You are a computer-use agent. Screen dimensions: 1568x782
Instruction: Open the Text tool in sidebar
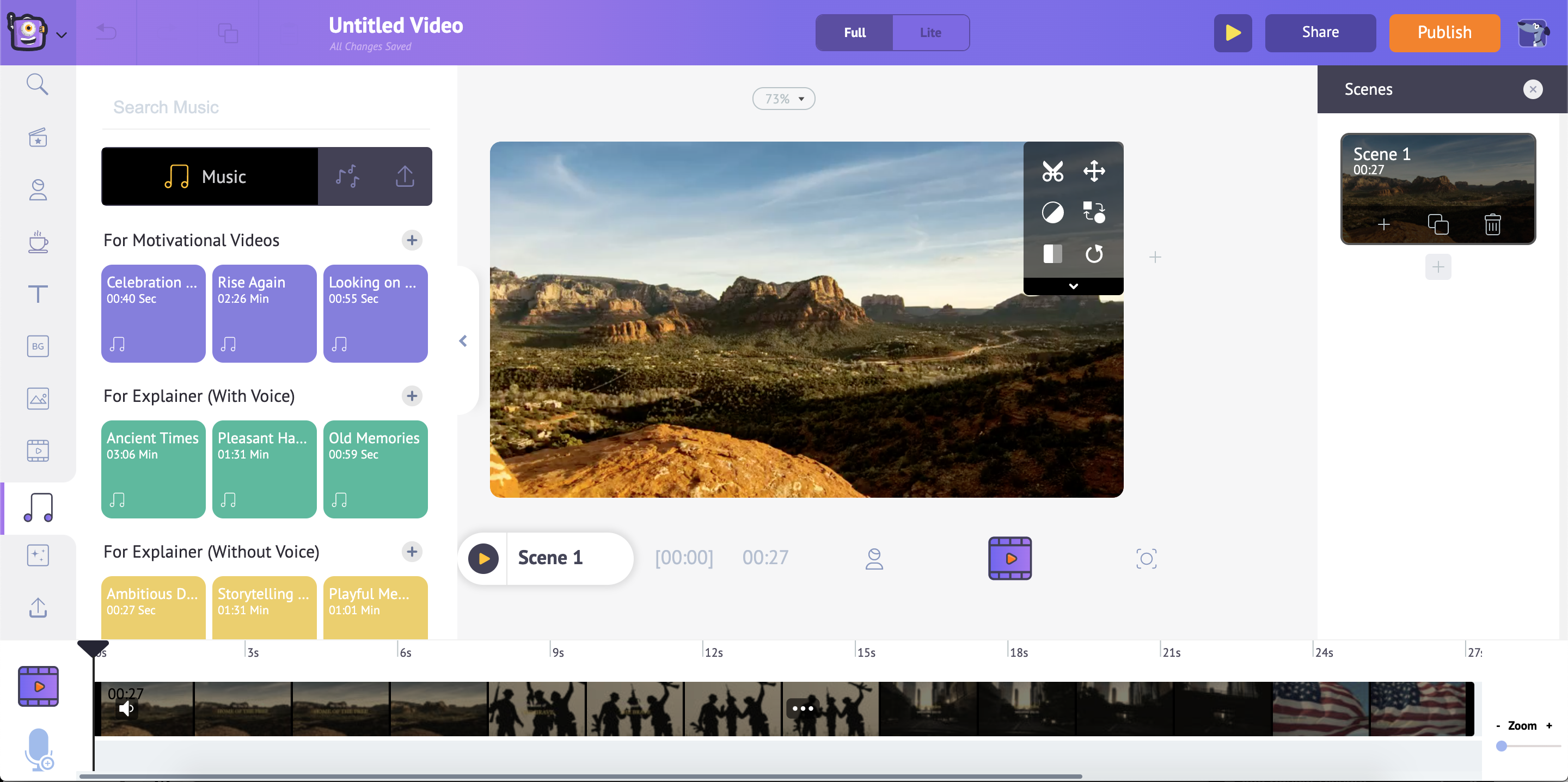[38, 294]
